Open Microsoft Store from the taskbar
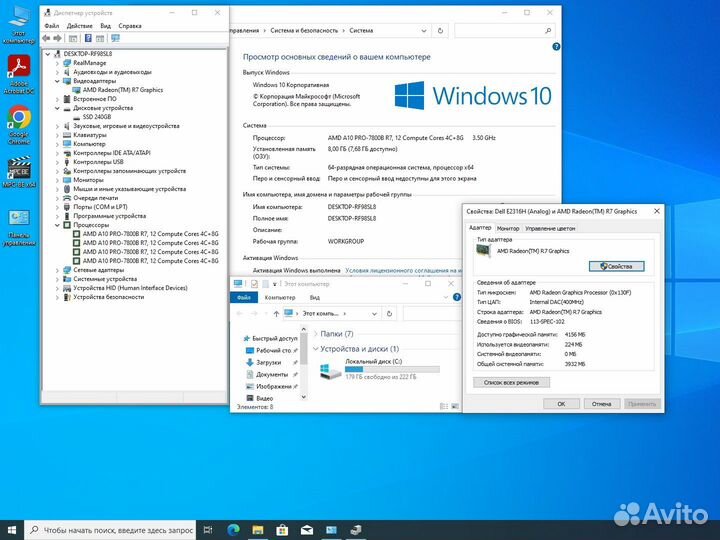 (x=282, y=530)
